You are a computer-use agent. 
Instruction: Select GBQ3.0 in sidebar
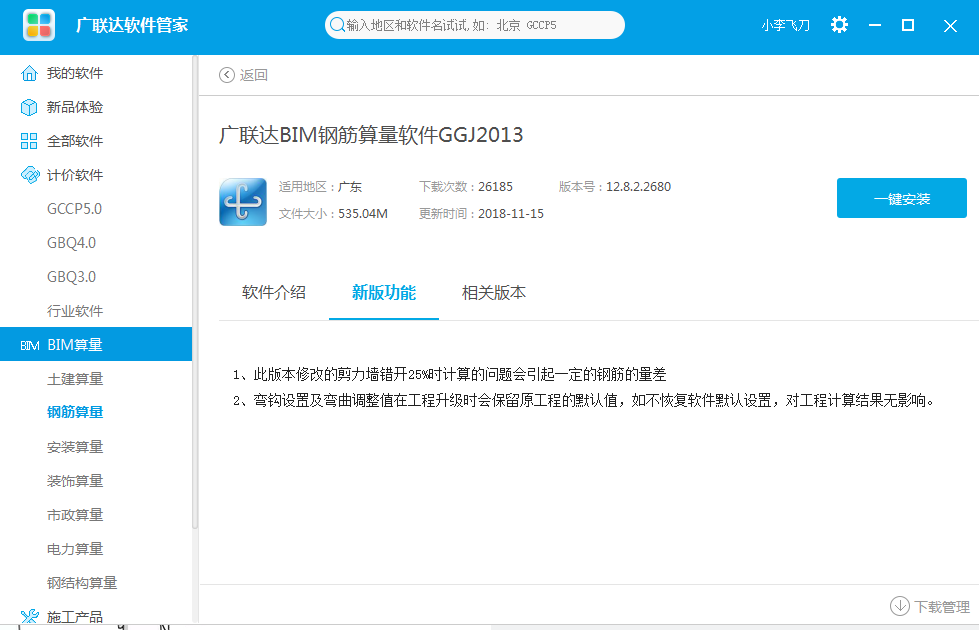pos(71,277)
